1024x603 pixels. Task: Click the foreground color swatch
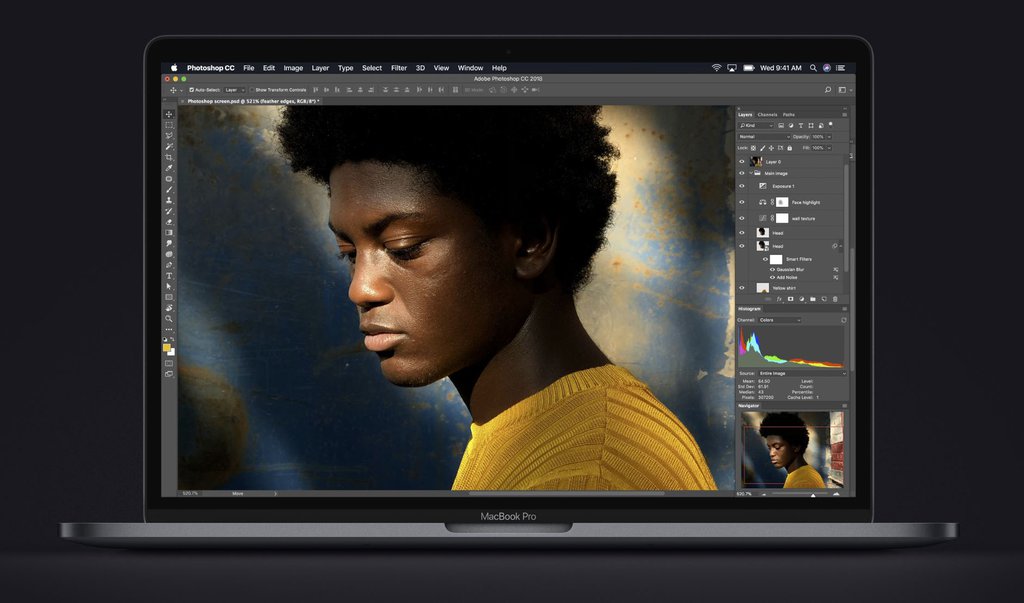tap(167, 348)
